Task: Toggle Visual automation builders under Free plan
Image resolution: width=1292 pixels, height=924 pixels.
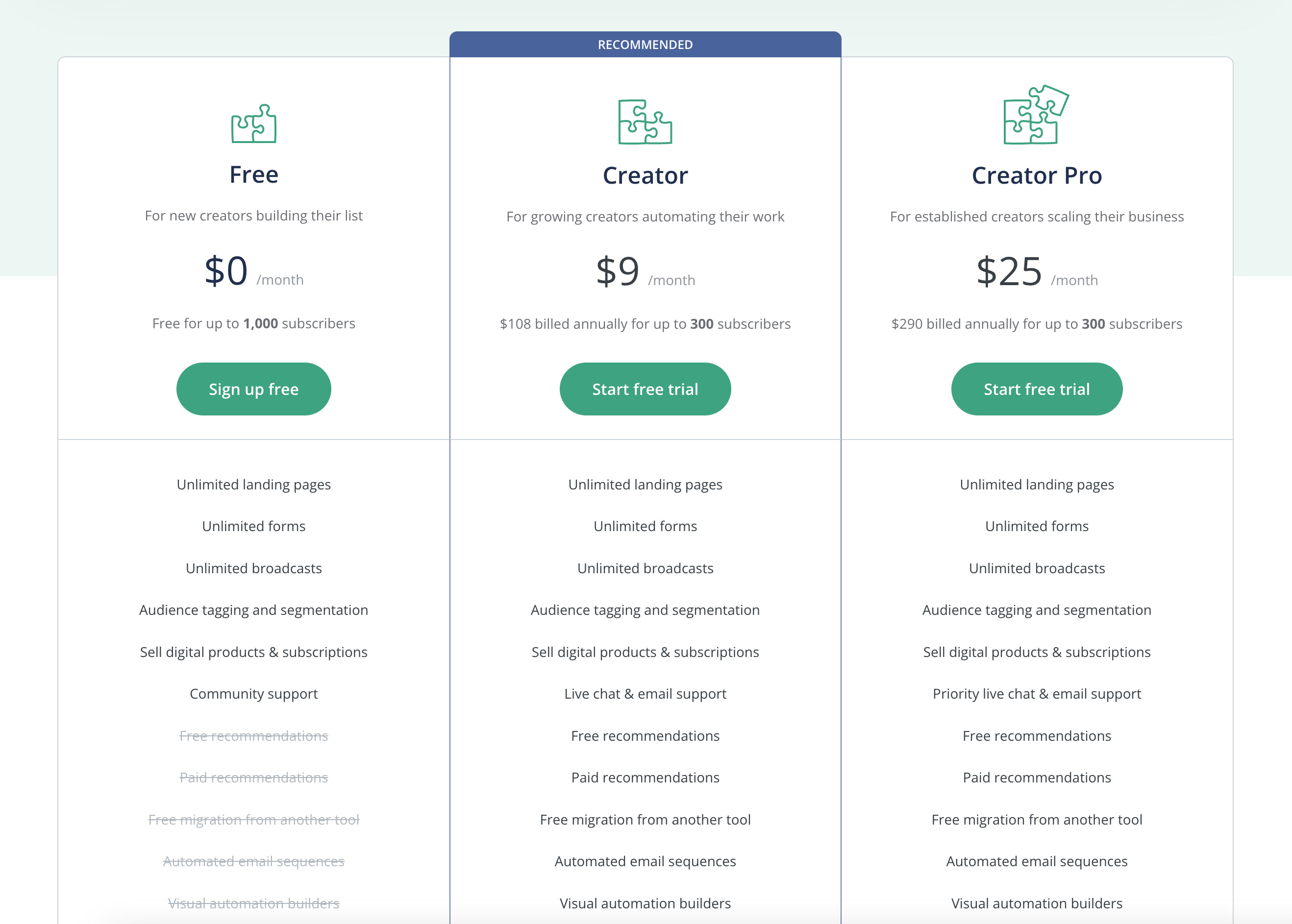Action: tap(253, 904)
